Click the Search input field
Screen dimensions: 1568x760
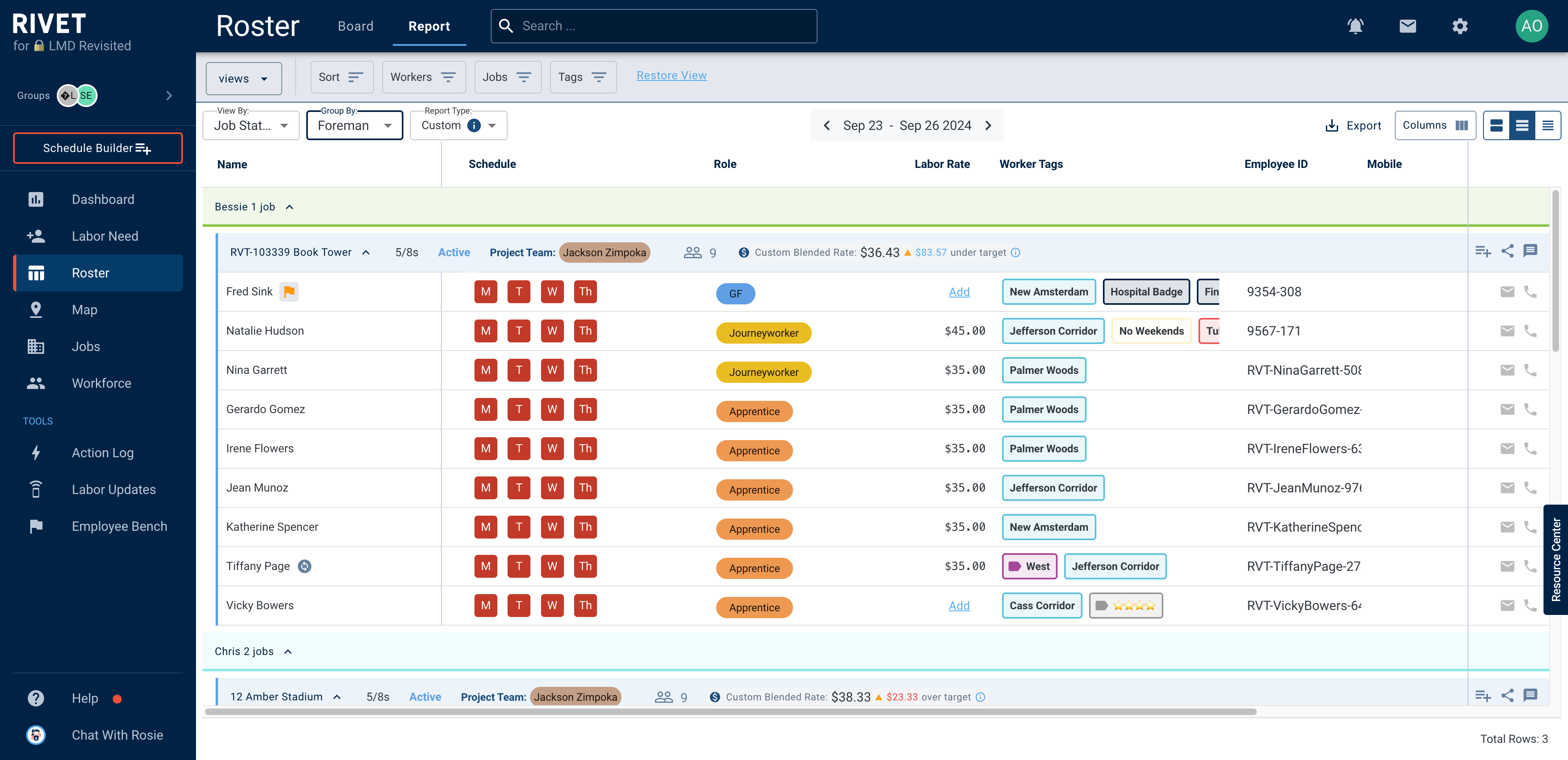(x=654, y=26)
